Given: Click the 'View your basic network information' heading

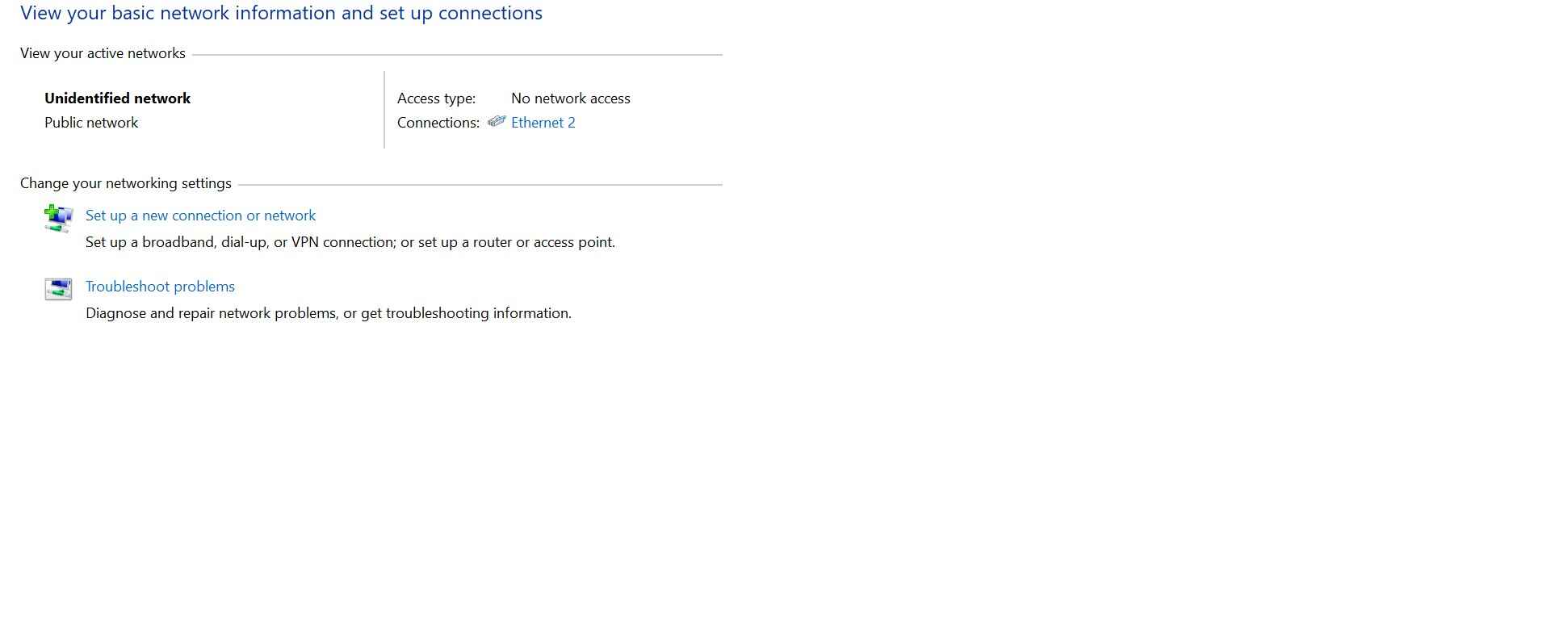Looking at the screenshot, I should click(x=281, y=13).
